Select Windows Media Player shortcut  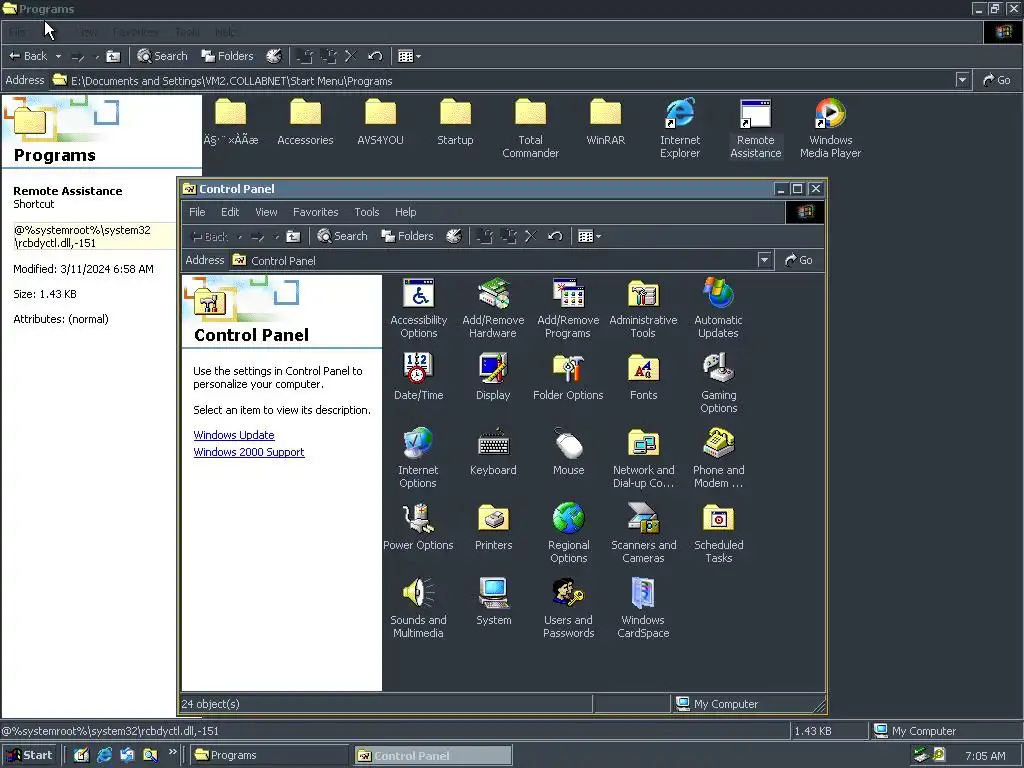pyautogui.click(x=830, y=129)
